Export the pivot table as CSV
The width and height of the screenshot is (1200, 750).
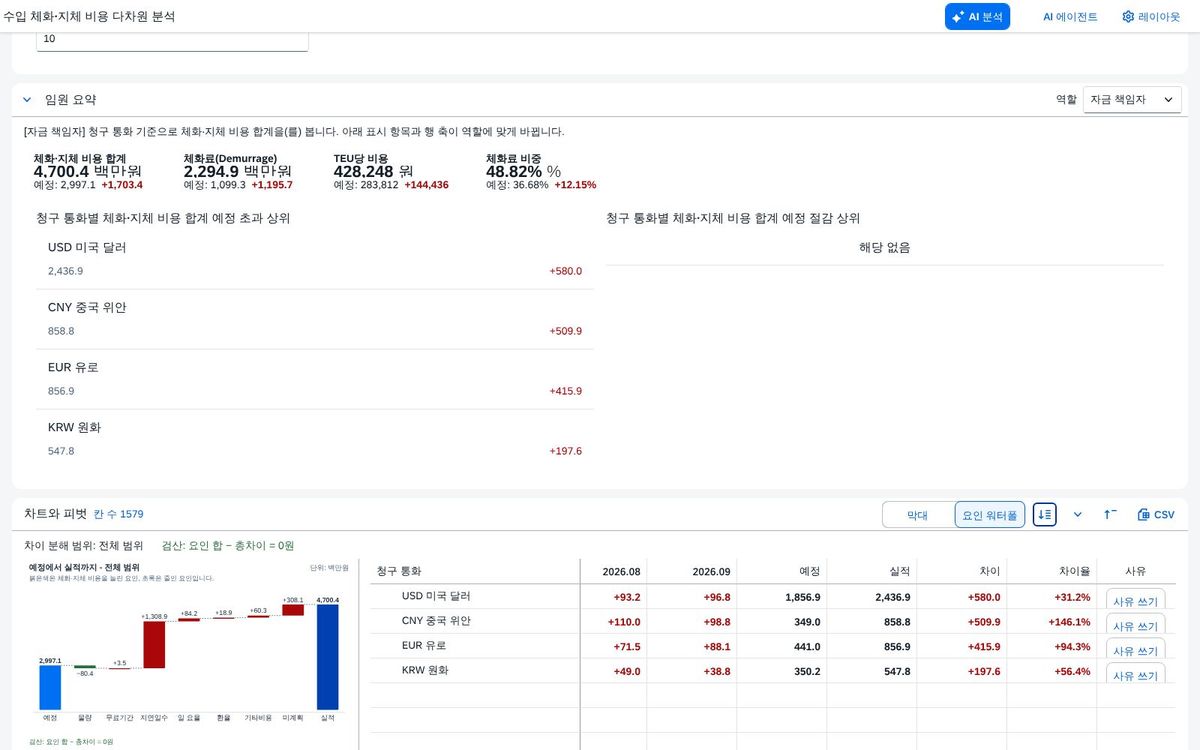coord(1156,514)
